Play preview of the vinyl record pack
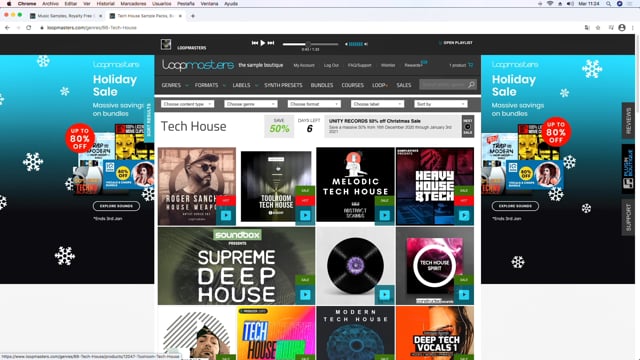Screen dimensions: 640x360 pos(384,295)
